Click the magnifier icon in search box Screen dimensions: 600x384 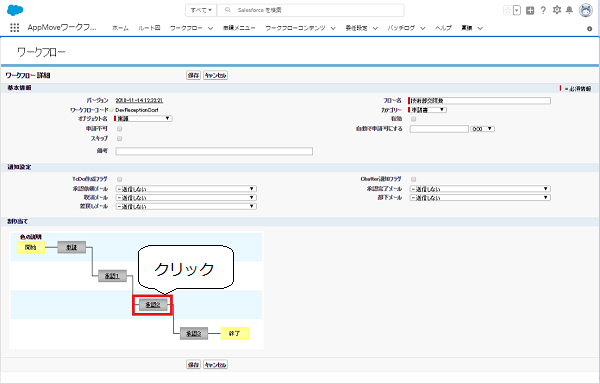[228, 10]
